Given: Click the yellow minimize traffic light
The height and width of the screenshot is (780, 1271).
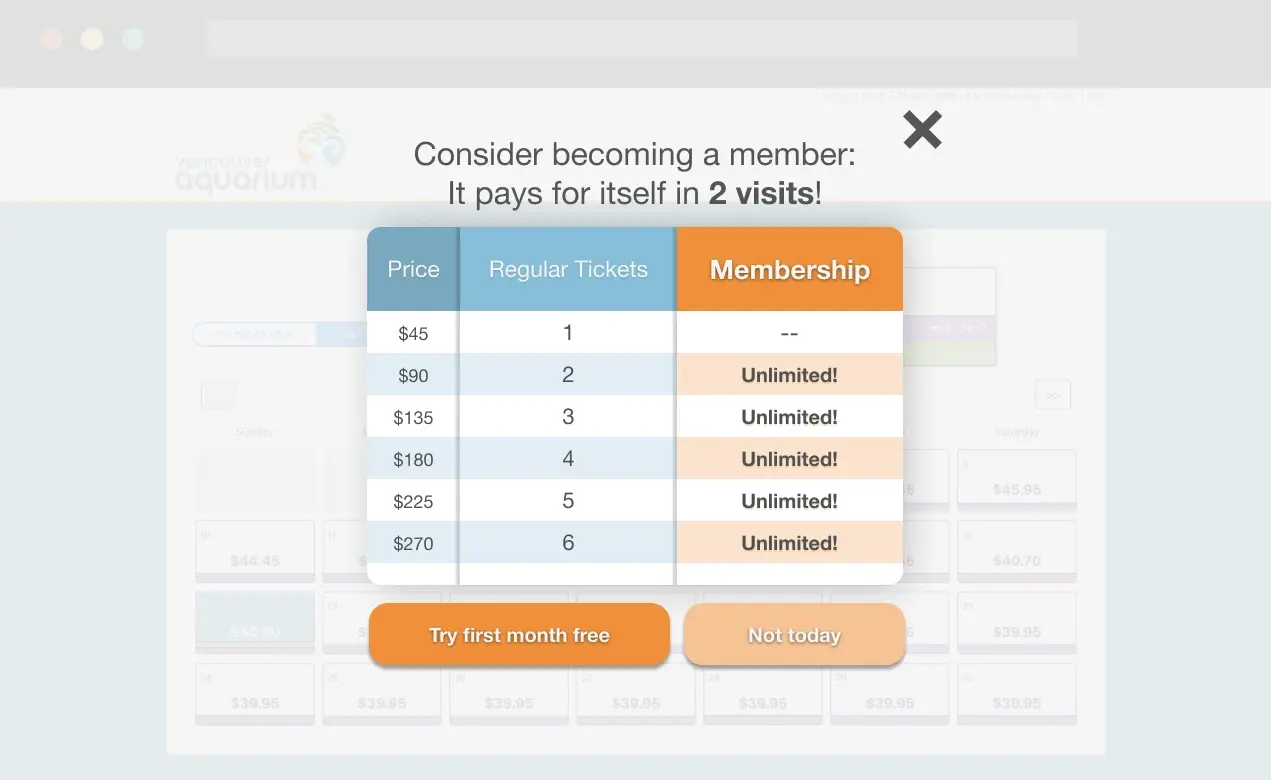Looking at the screenshot, I should click(91, 38).
